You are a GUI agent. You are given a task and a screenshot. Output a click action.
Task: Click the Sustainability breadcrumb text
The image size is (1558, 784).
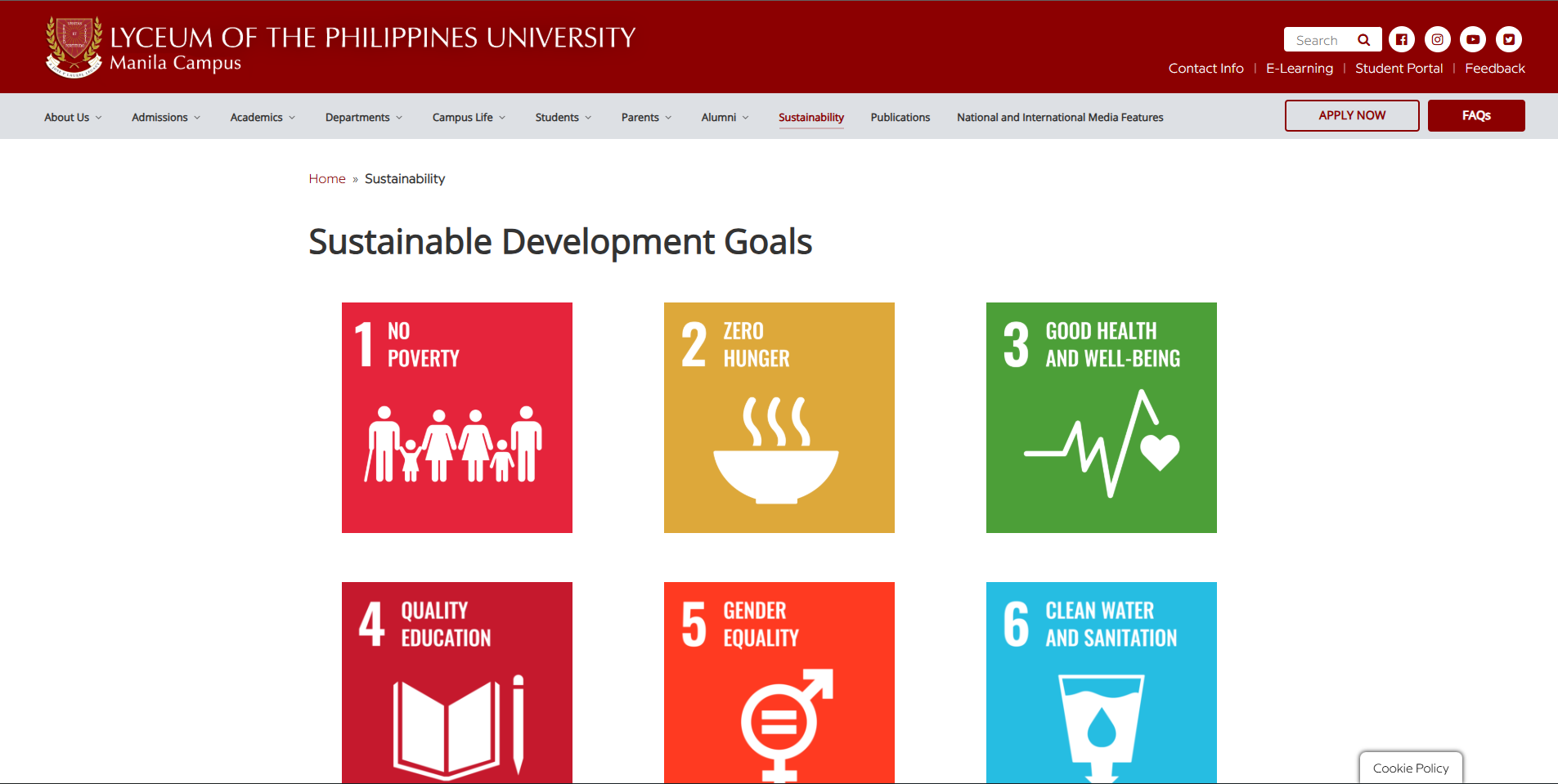click(x=405, y=179)
